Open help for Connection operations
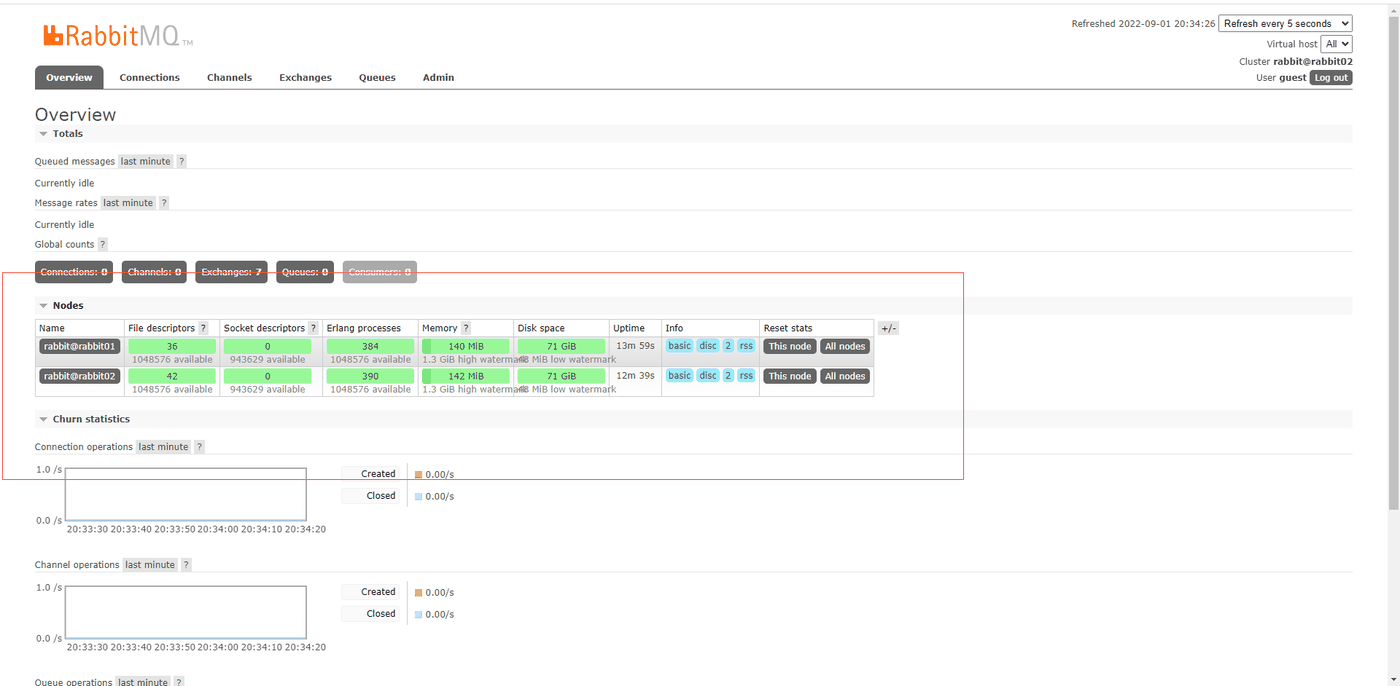Screen dimensions: 1400x686 click(199, 447)
